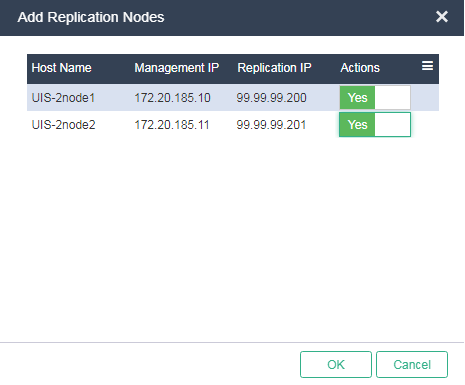Select the UIS-2node1 host name cell
Screen dimensions: 465x385
coord(63,98)
